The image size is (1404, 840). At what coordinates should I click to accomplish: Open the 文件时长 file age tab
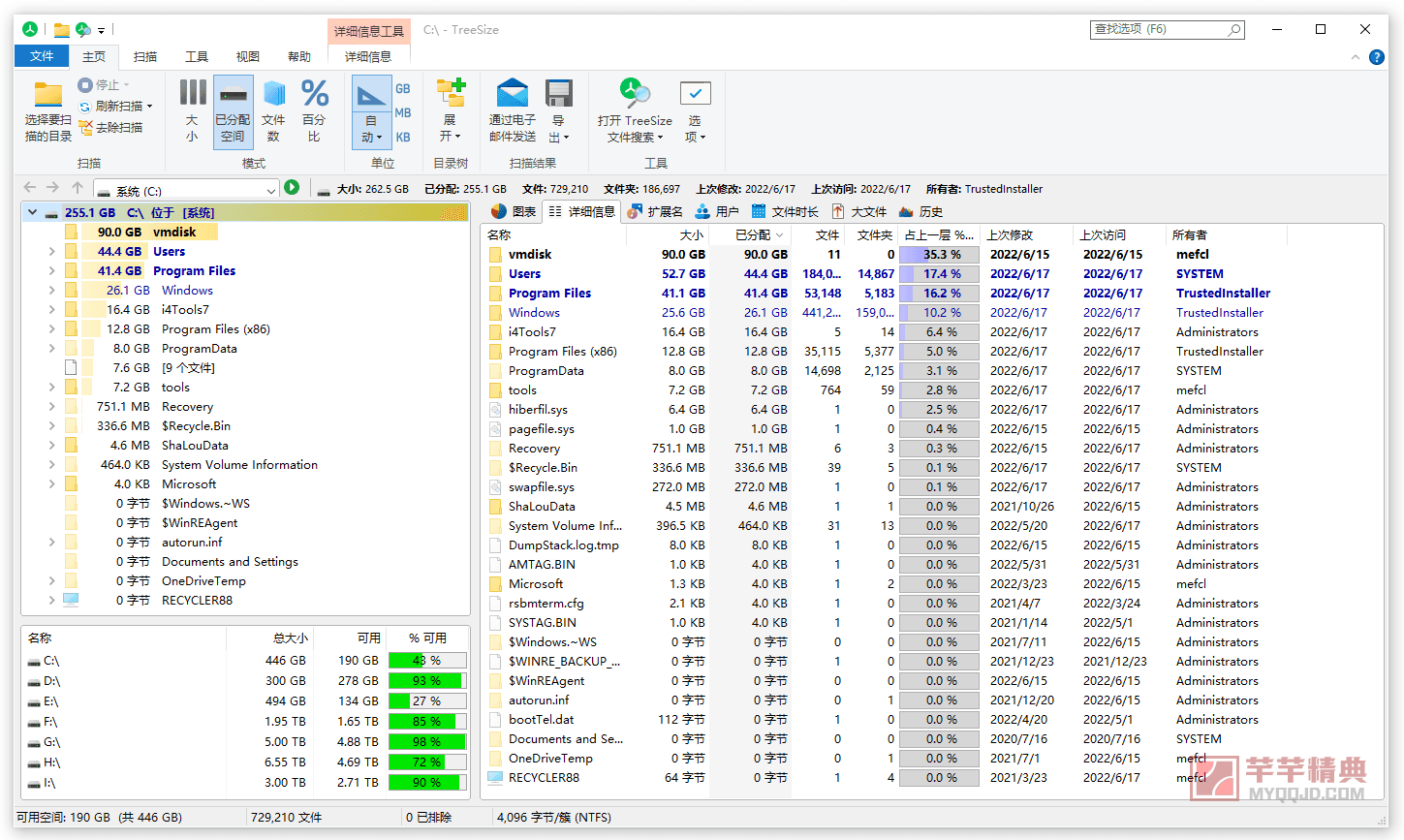click(x=786, y=211)
